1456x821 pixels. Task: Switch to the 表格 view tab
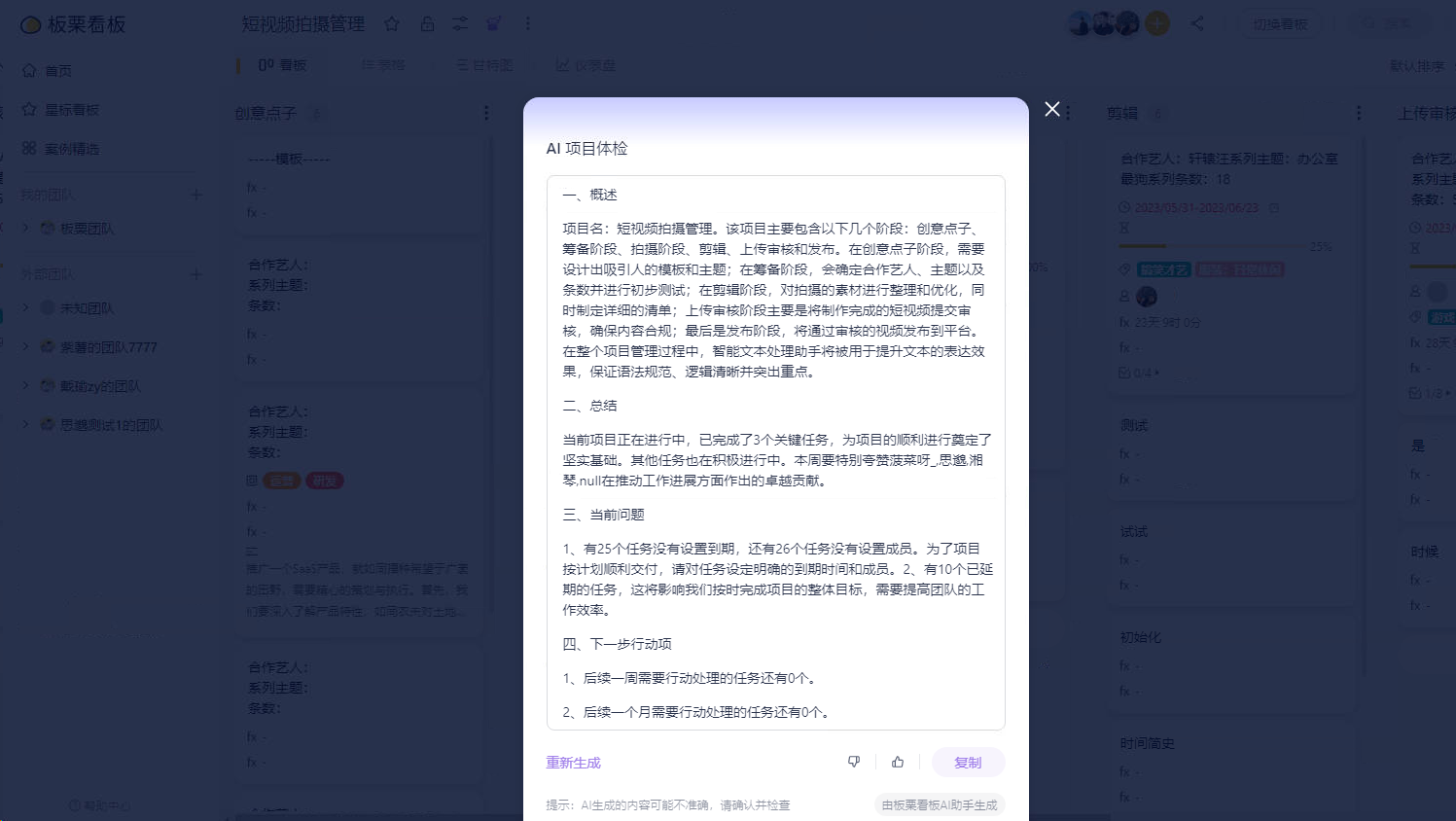pyautogui.click(x=383, y=65)
